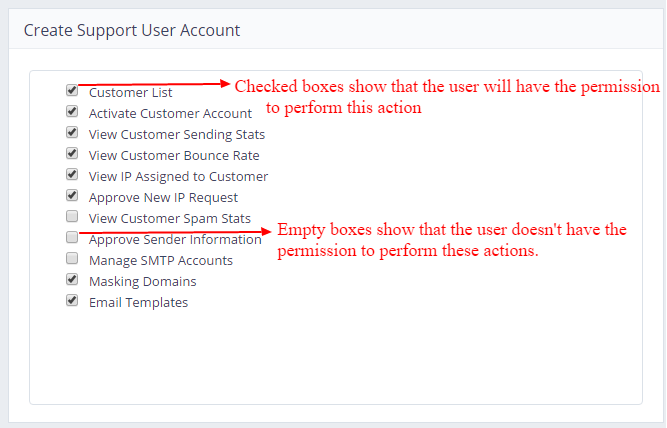Uncheck the View IP Assigned to Customer box

[x=72, y=174]
